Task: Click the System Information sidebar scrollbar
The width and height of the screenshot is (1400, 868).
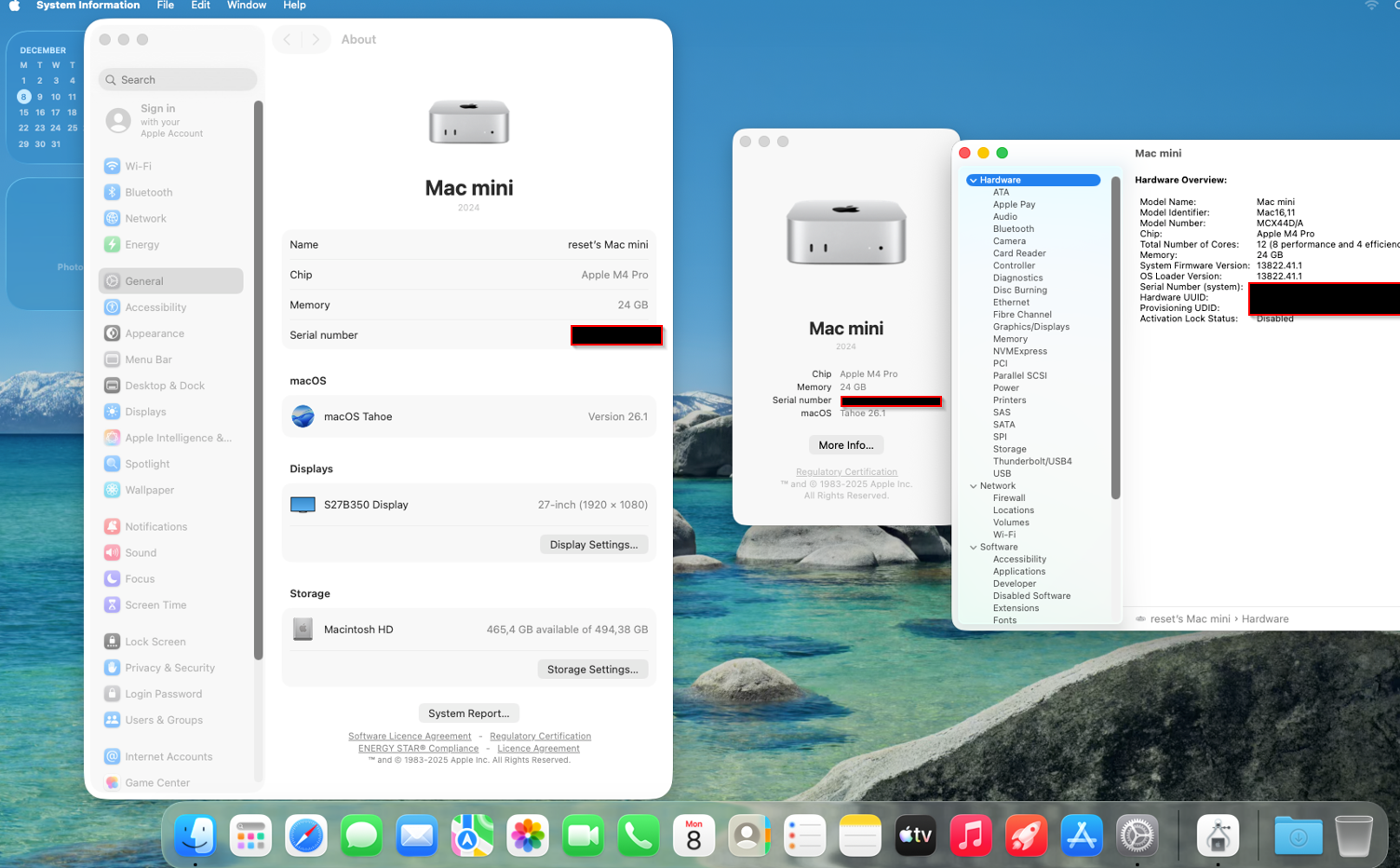Action: (x=1115, y=335)
